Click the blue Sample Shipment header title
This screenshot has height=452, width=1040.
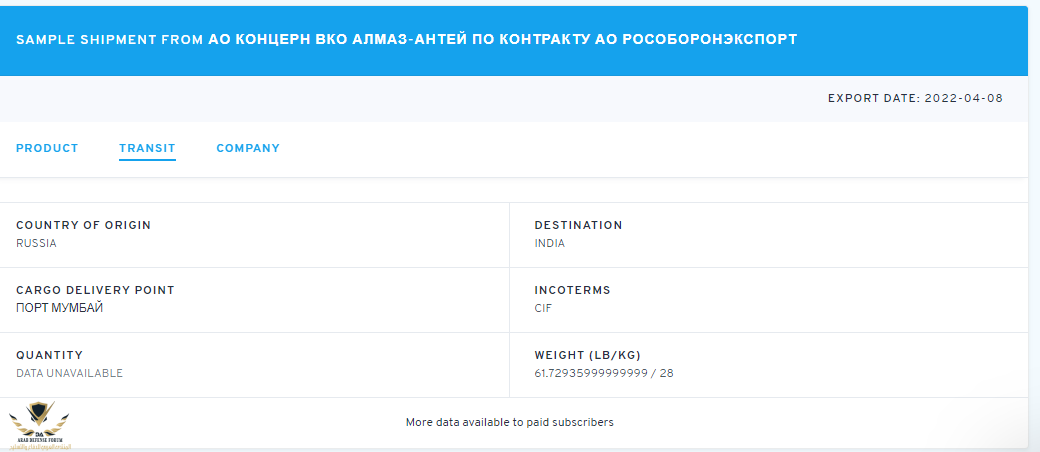tap(407, 39)
